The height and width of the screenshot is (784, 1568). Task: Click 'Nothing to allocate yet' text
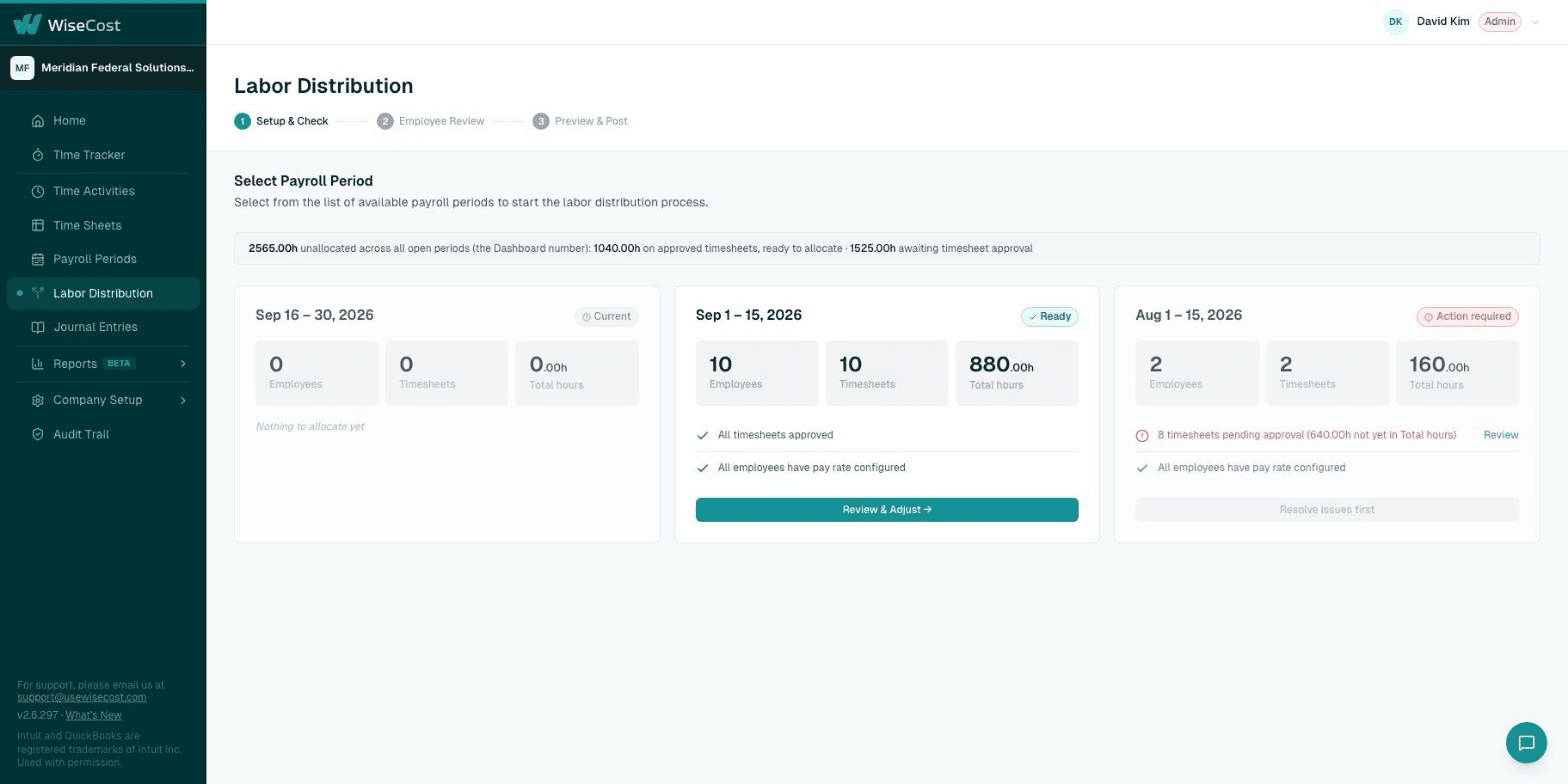click(x=310, y=427)
